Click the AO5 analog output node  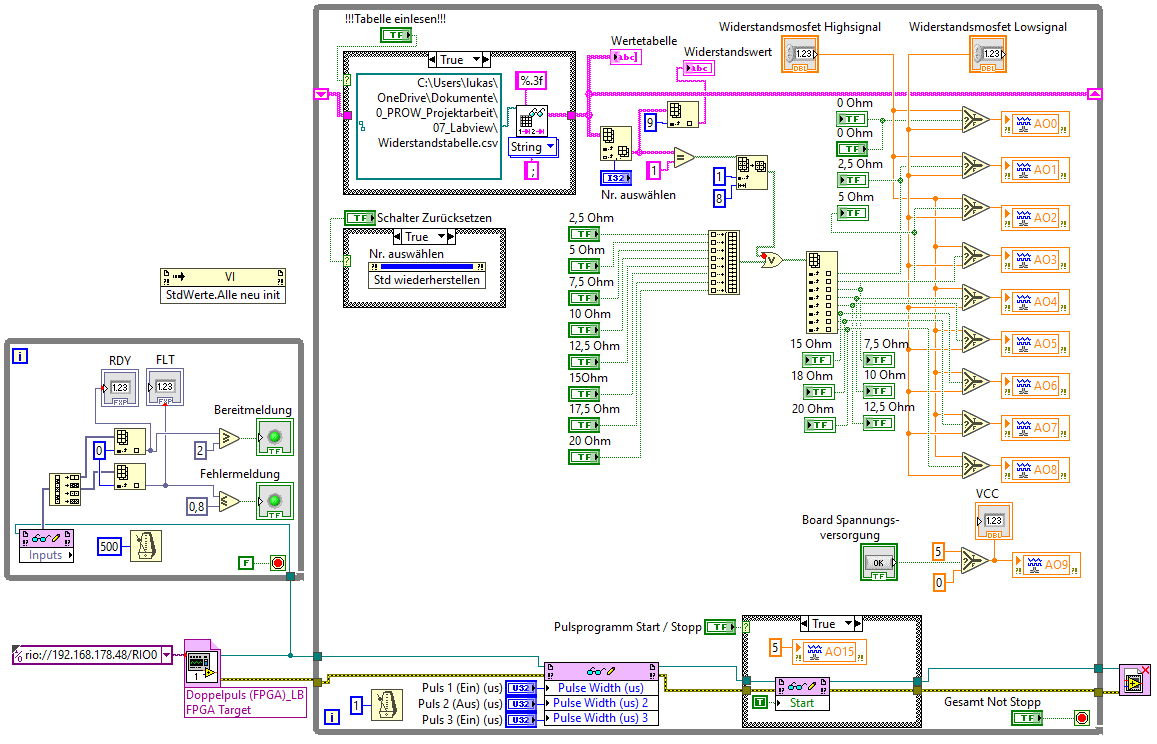coord(1035,344)
